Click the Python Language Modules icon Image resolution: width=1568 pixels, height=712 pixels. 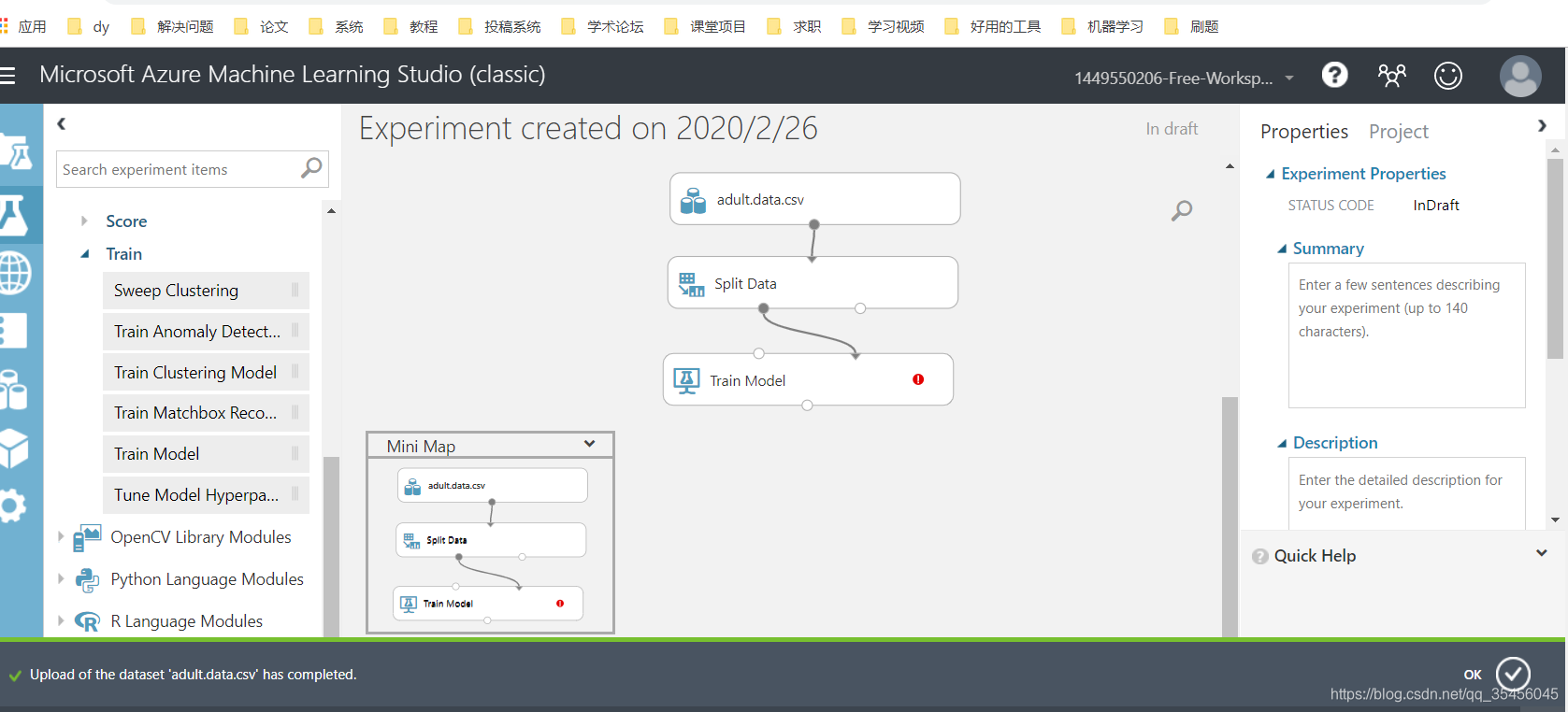[x=87, y=579]
